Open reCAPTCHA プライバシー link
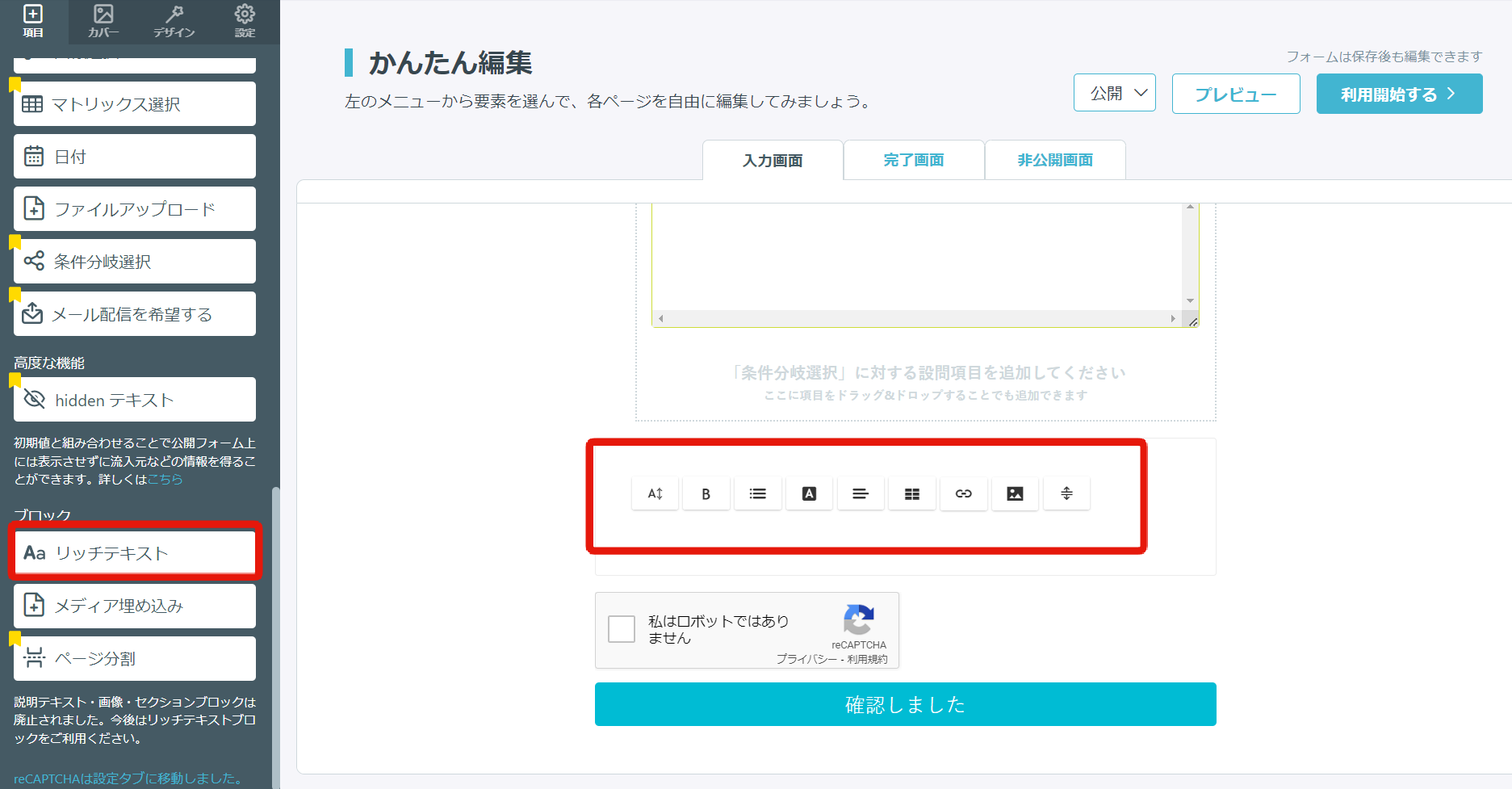This screenshot has width=1512, height=789. 806,659
